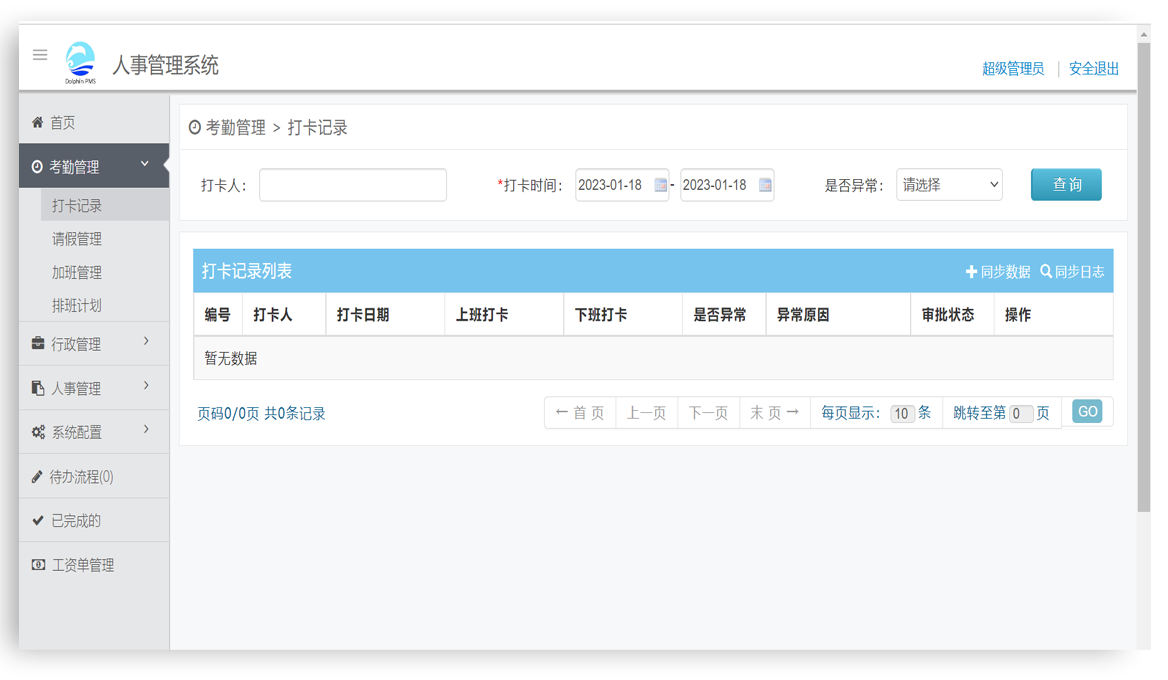
Task: Click the GO page jump button
Action: (1087, 411)
